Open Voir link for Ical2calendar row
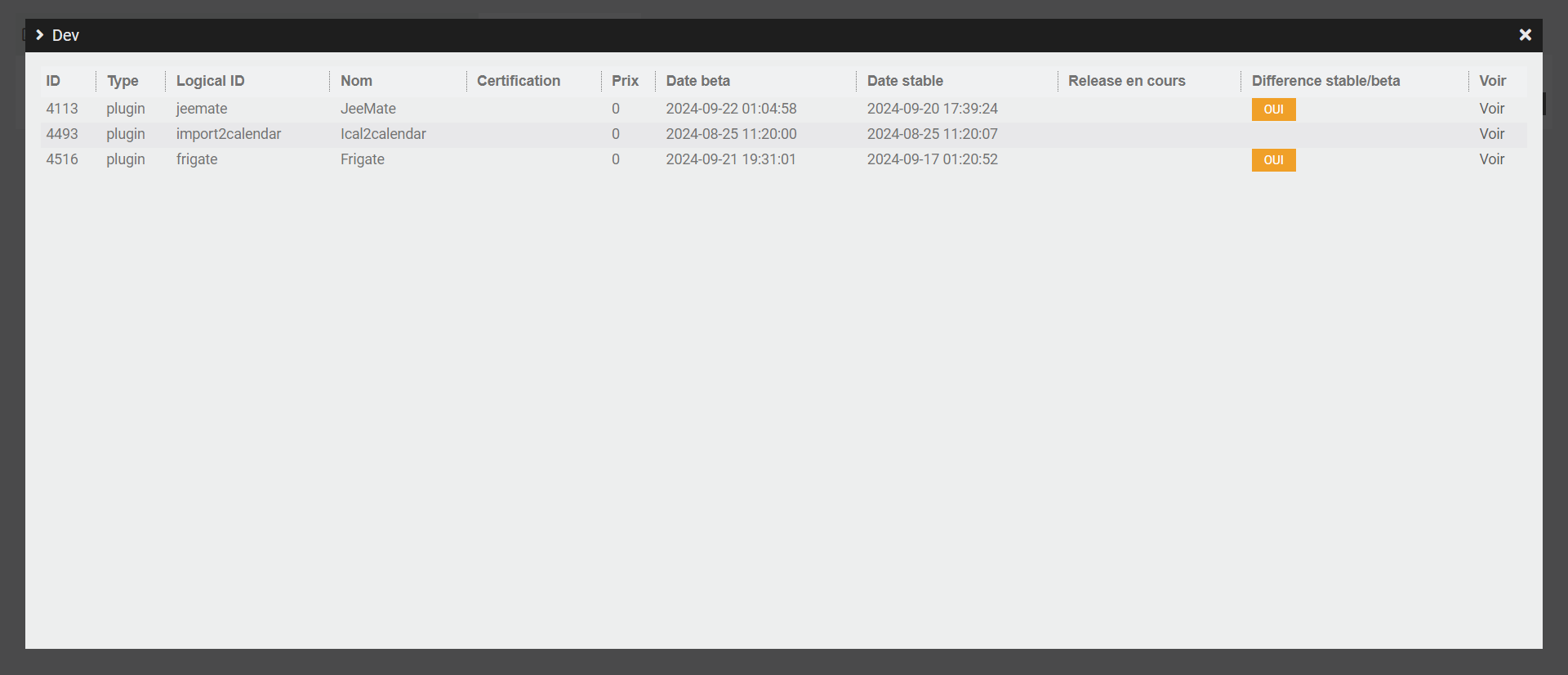 tap(1491, 134)
